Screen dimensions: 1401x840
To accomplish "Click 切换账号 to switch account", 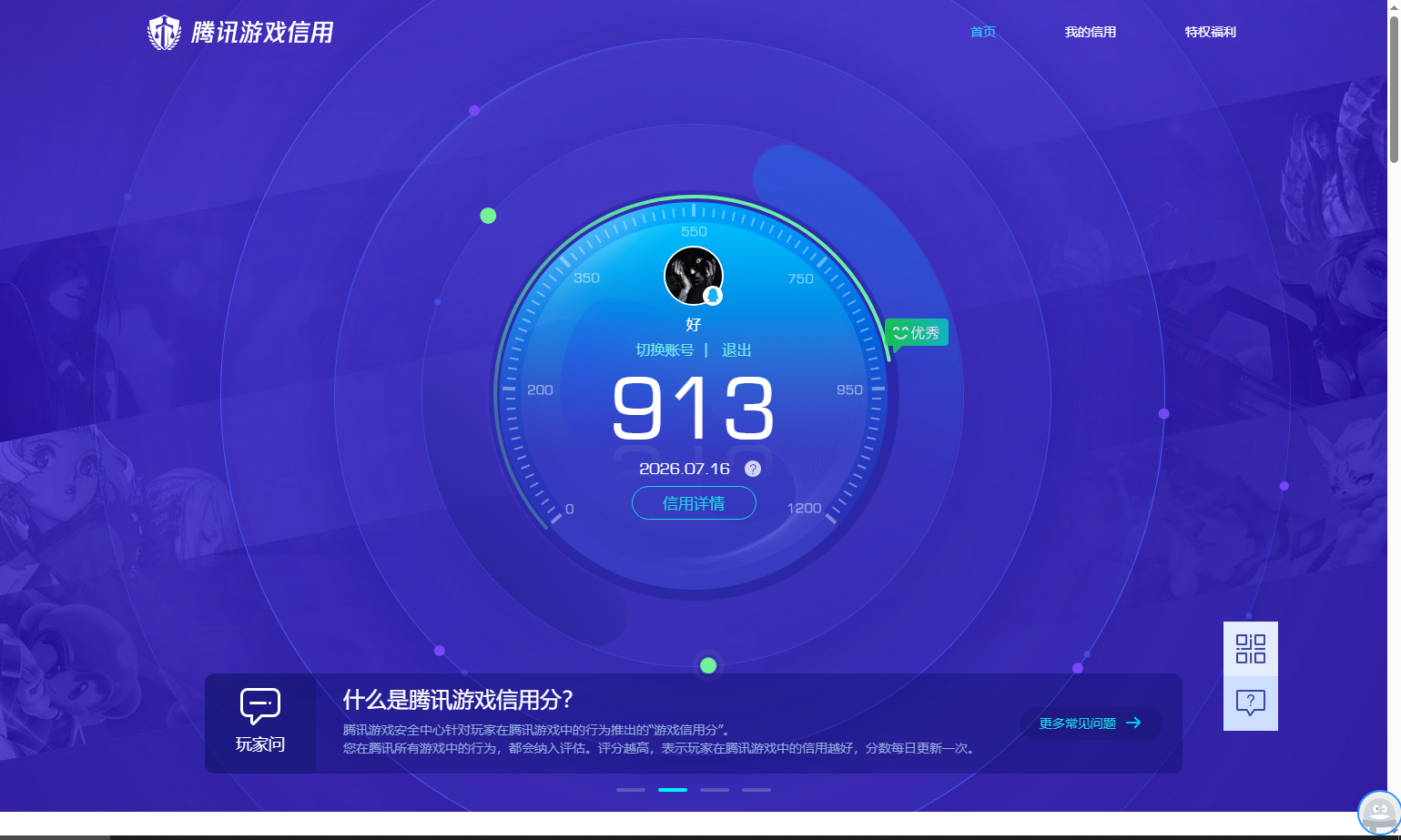I will (665, 350).
